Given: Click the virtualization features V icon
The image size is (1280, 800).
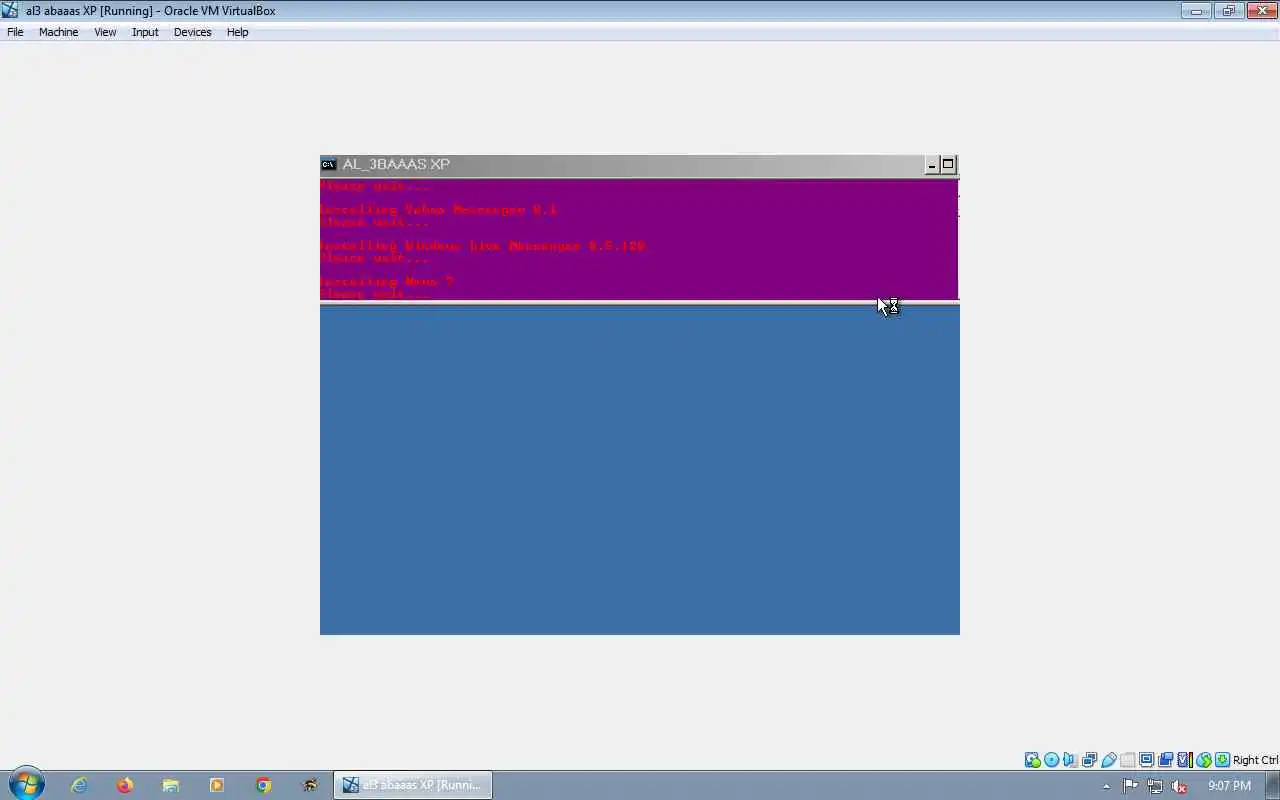Looking at the screenshot, I should click(x=1184, y=760).
